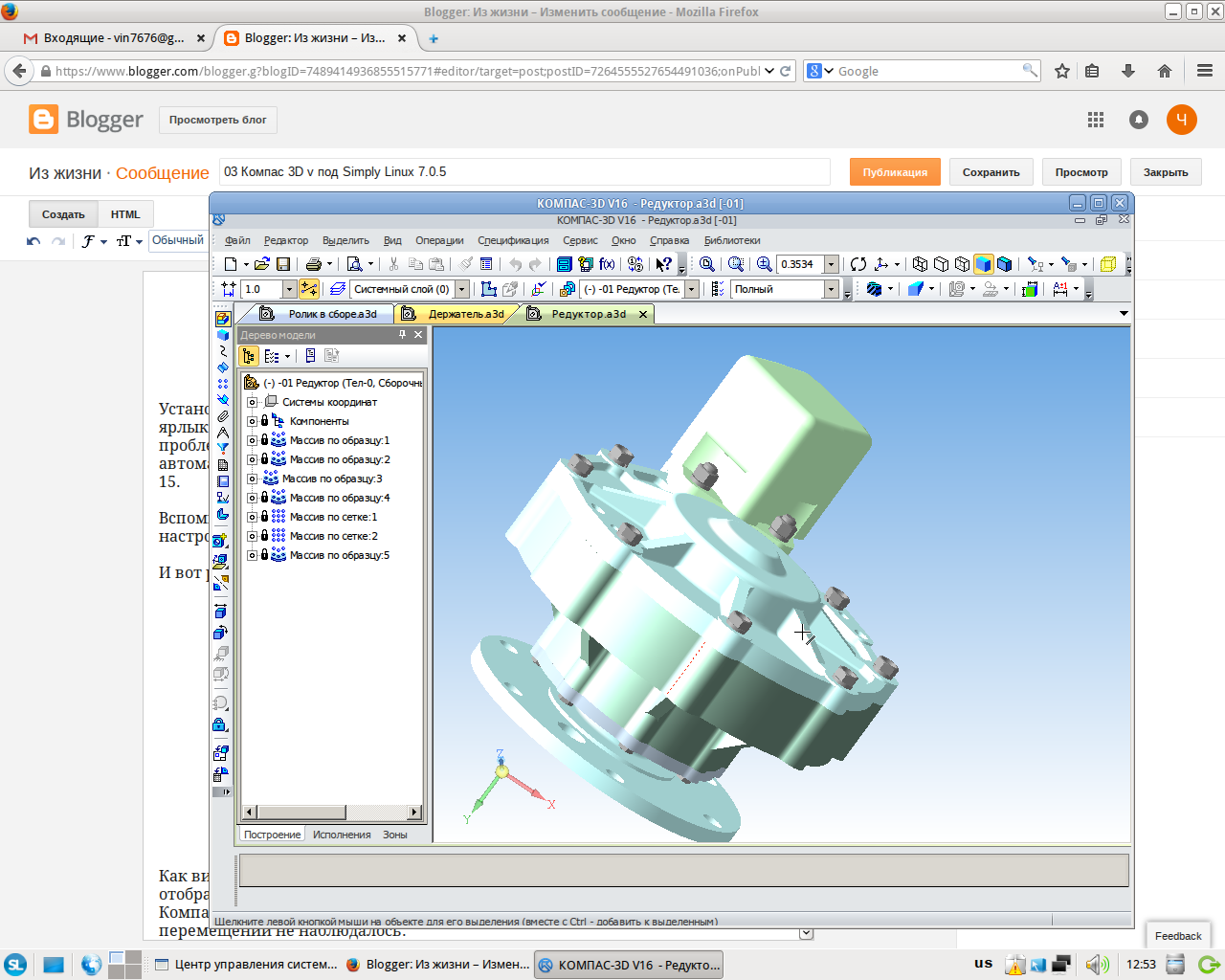Expand the Системы координат tree node
1225x980 pixels.
[x=252, y=402]
